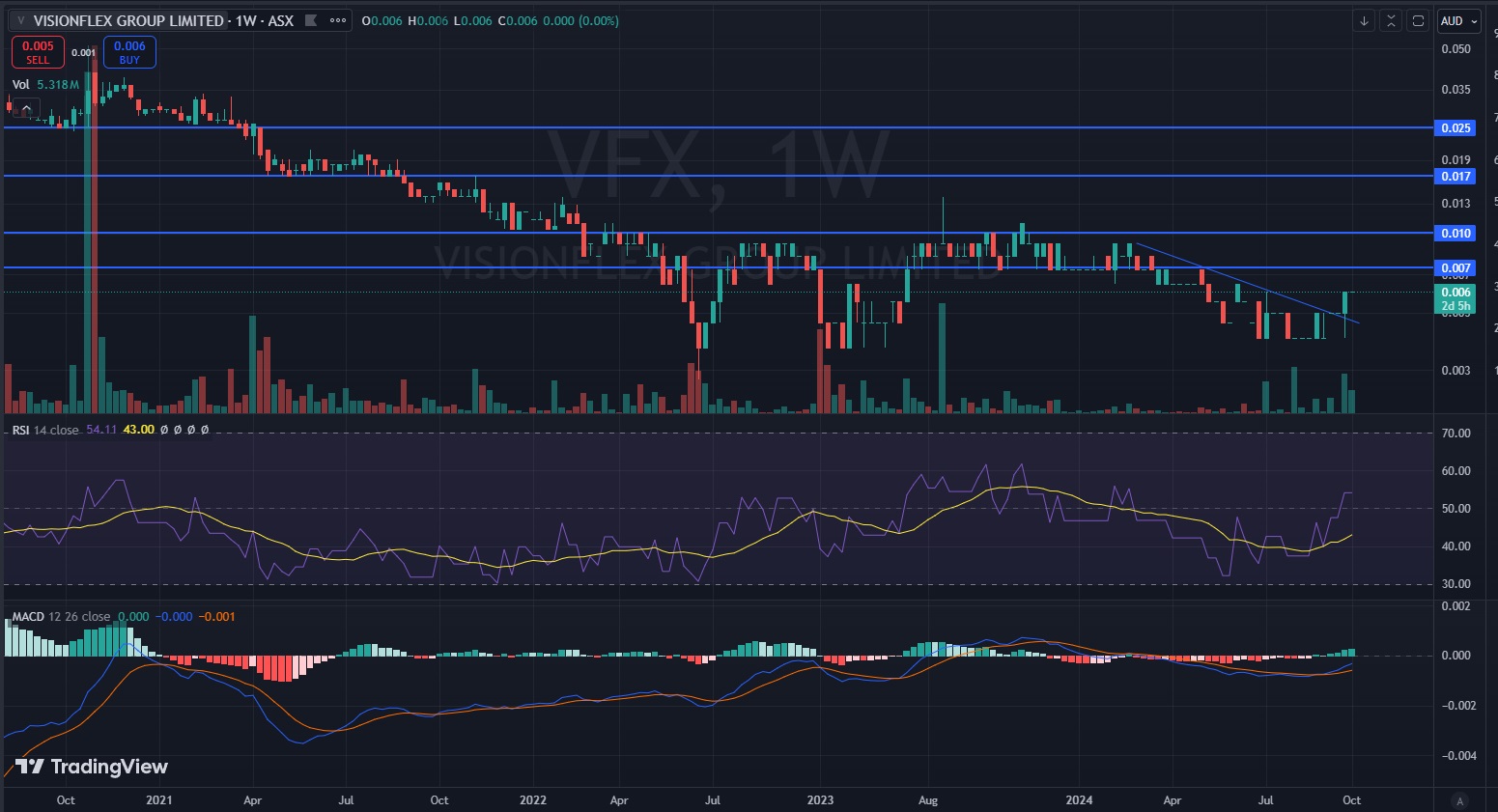1498x812 pixels.
Task: Click the 0.001 spread value between Sell and Buy
Action: coord(84,52)
